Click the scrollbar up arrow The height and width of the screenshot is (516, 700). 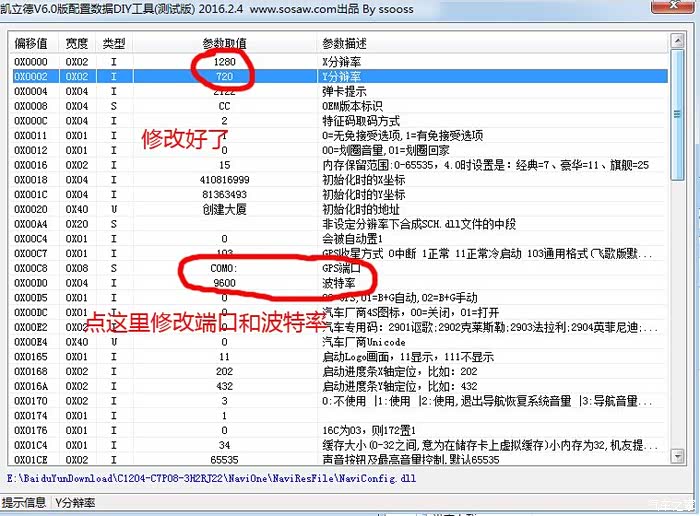[x=679, y=45]
